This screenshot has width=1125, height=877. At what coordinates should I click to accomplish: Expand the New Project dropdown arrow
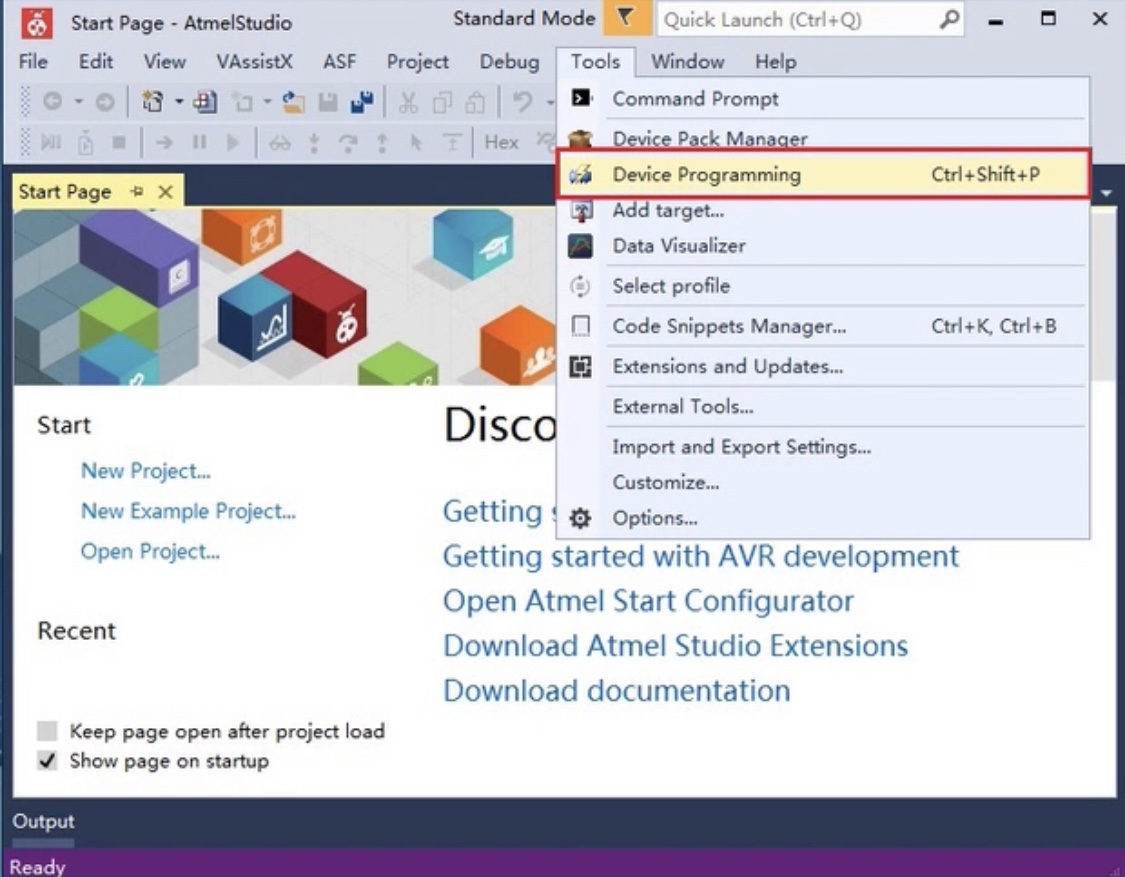(179, 102)
